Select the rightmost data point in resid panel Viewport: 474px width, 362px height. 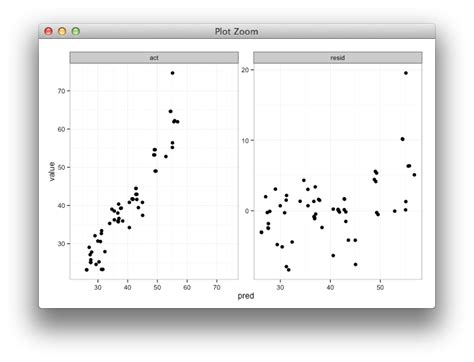point(414,175)
